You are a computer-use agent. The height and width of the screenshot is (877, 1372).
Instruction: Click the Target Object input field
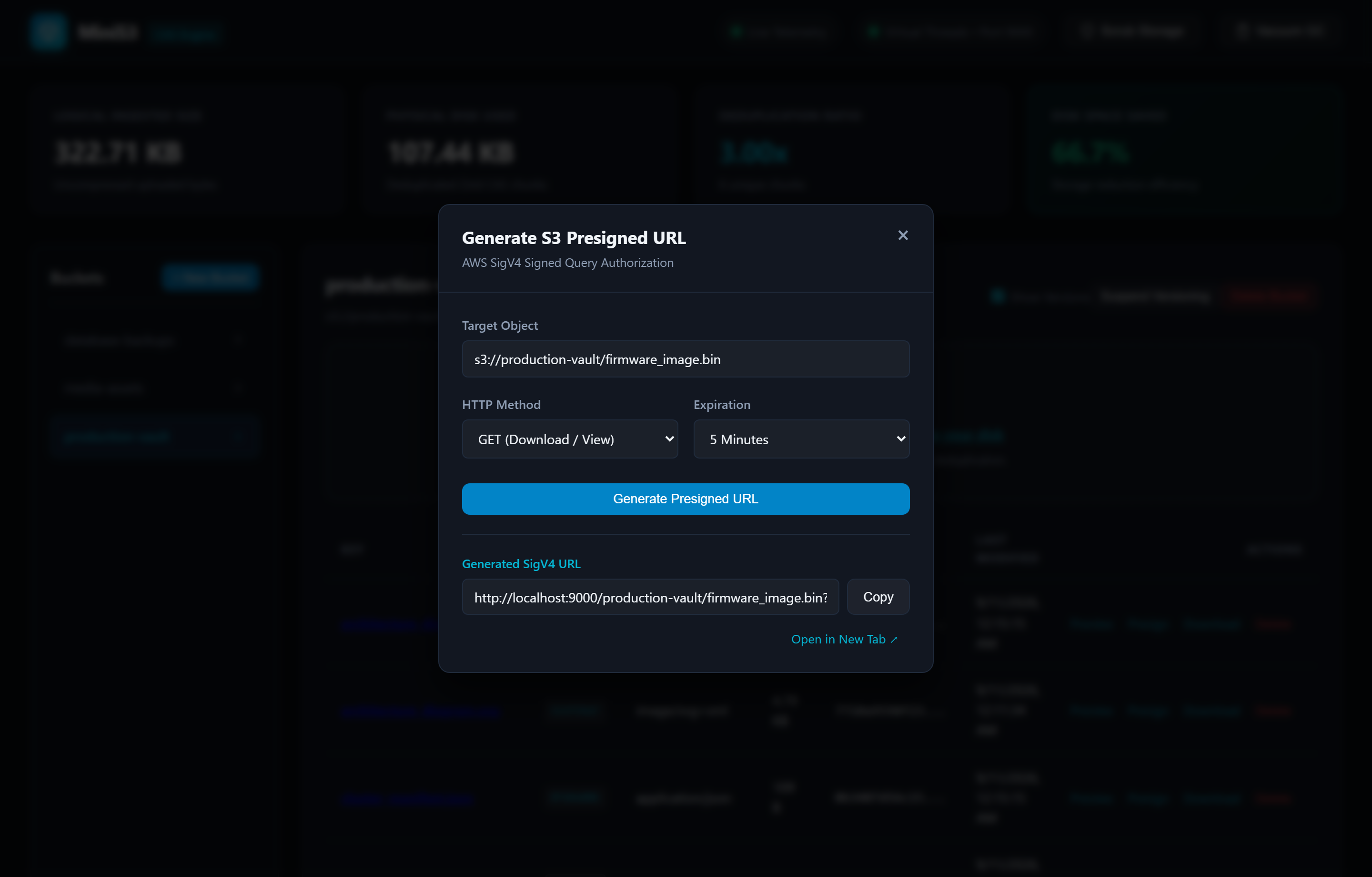click(686, 359)
